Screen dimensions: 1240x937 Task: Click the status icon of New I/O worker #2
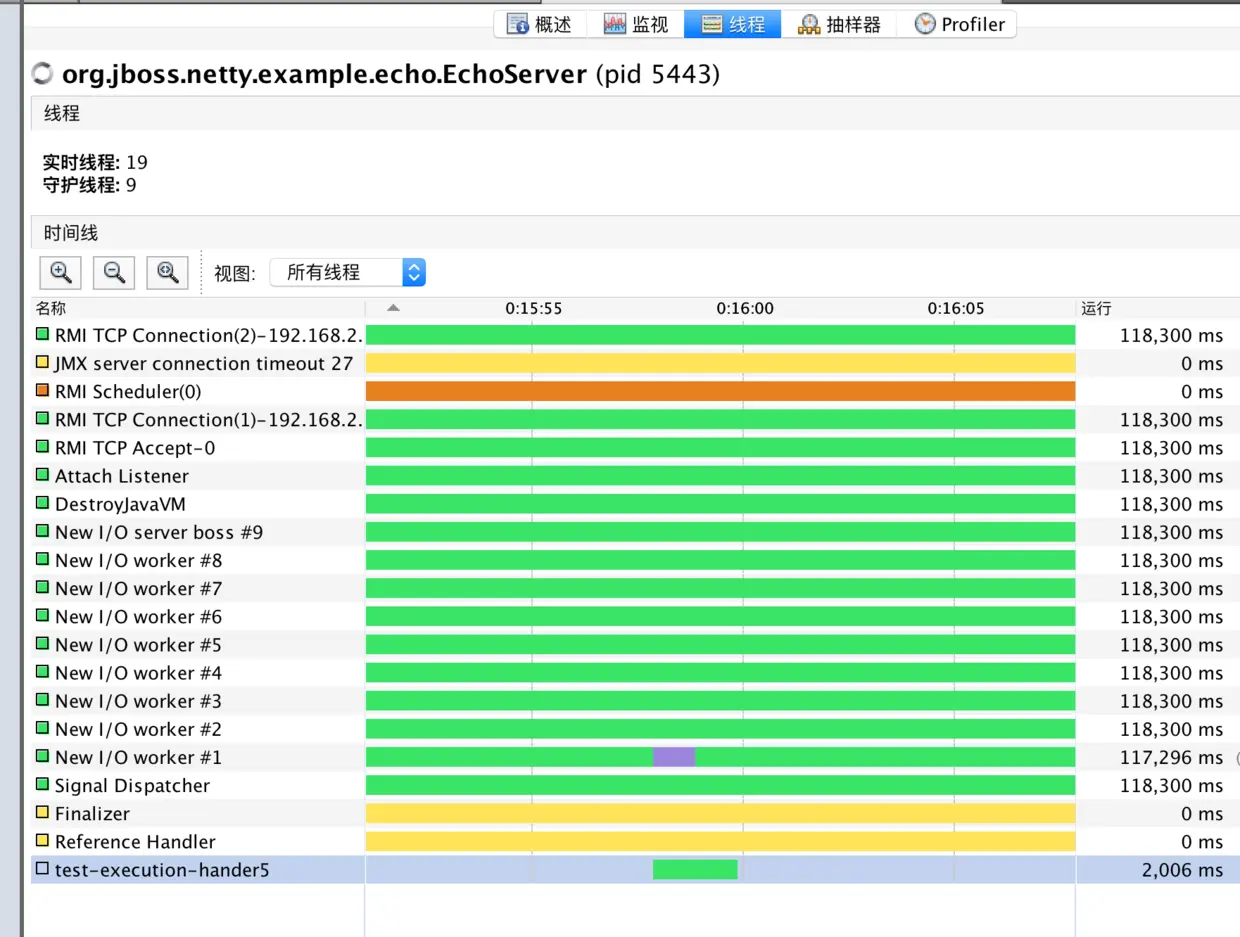(x=42, y=728)
